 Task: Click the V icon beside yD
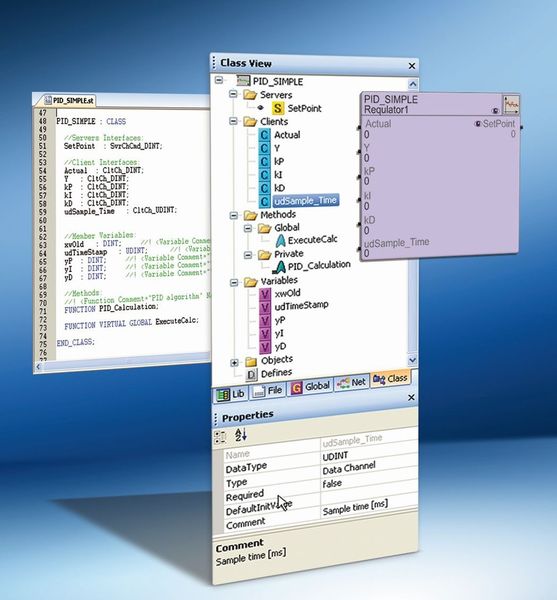coord(265,347)
